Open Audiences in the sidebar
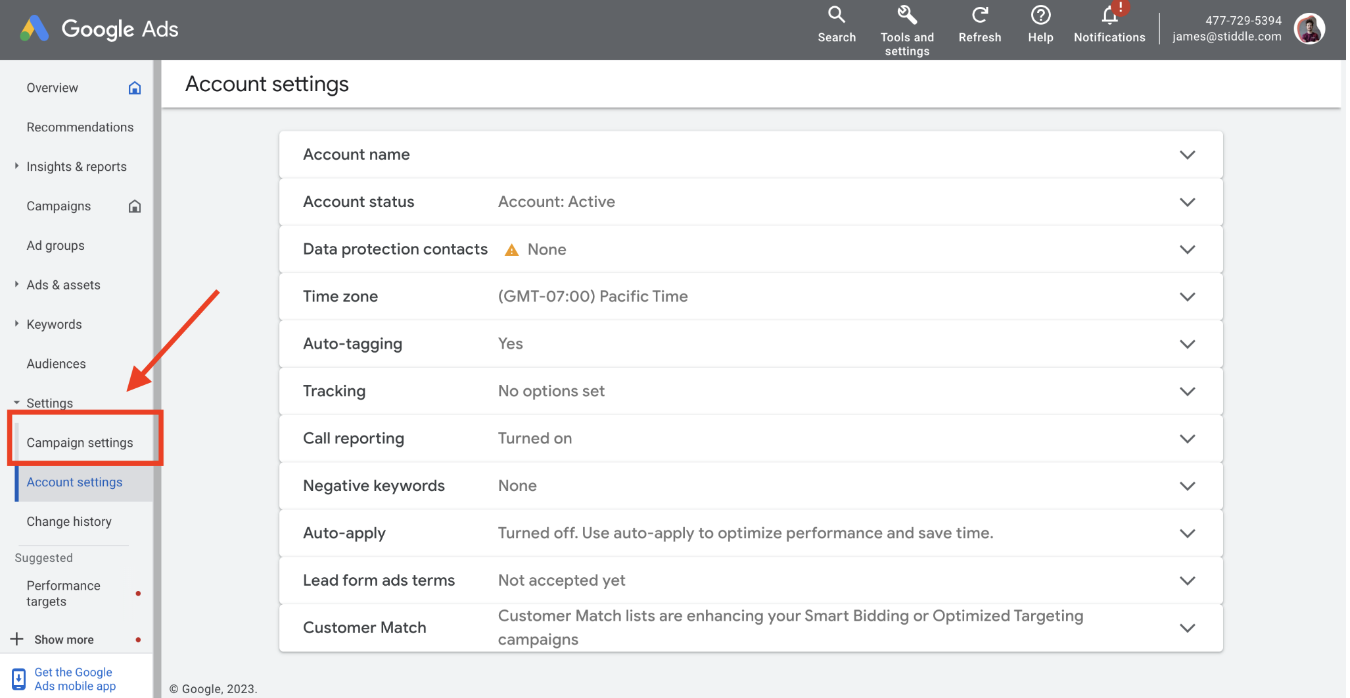1350x698 pixels. pos(56,364)
